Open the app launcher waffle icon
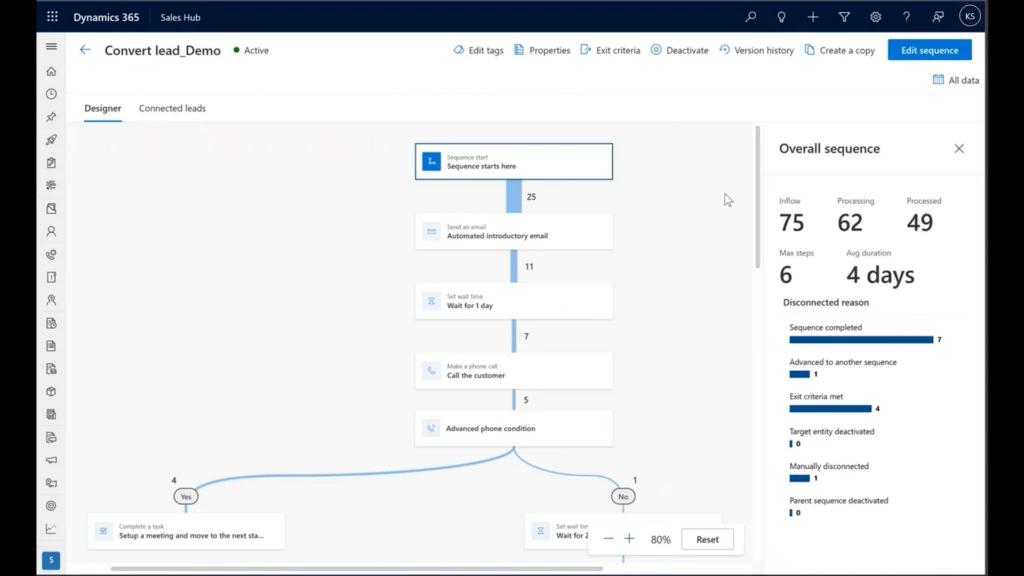This screenshot has height=576, width=1024. (52, 17)
